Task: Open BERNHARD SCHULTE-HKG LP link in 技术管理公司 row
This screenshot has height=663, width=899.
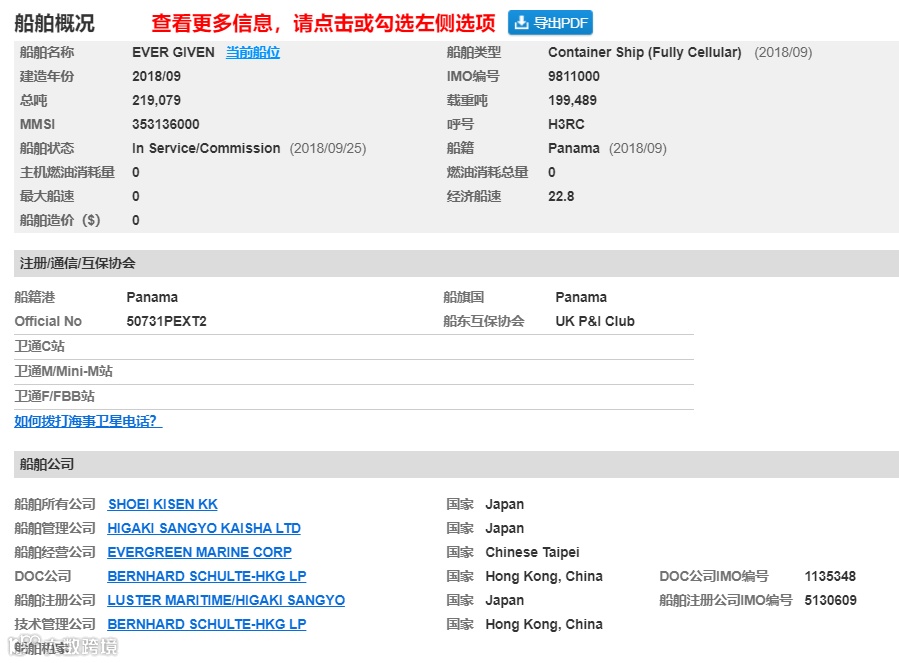Action: coord(207,625)
